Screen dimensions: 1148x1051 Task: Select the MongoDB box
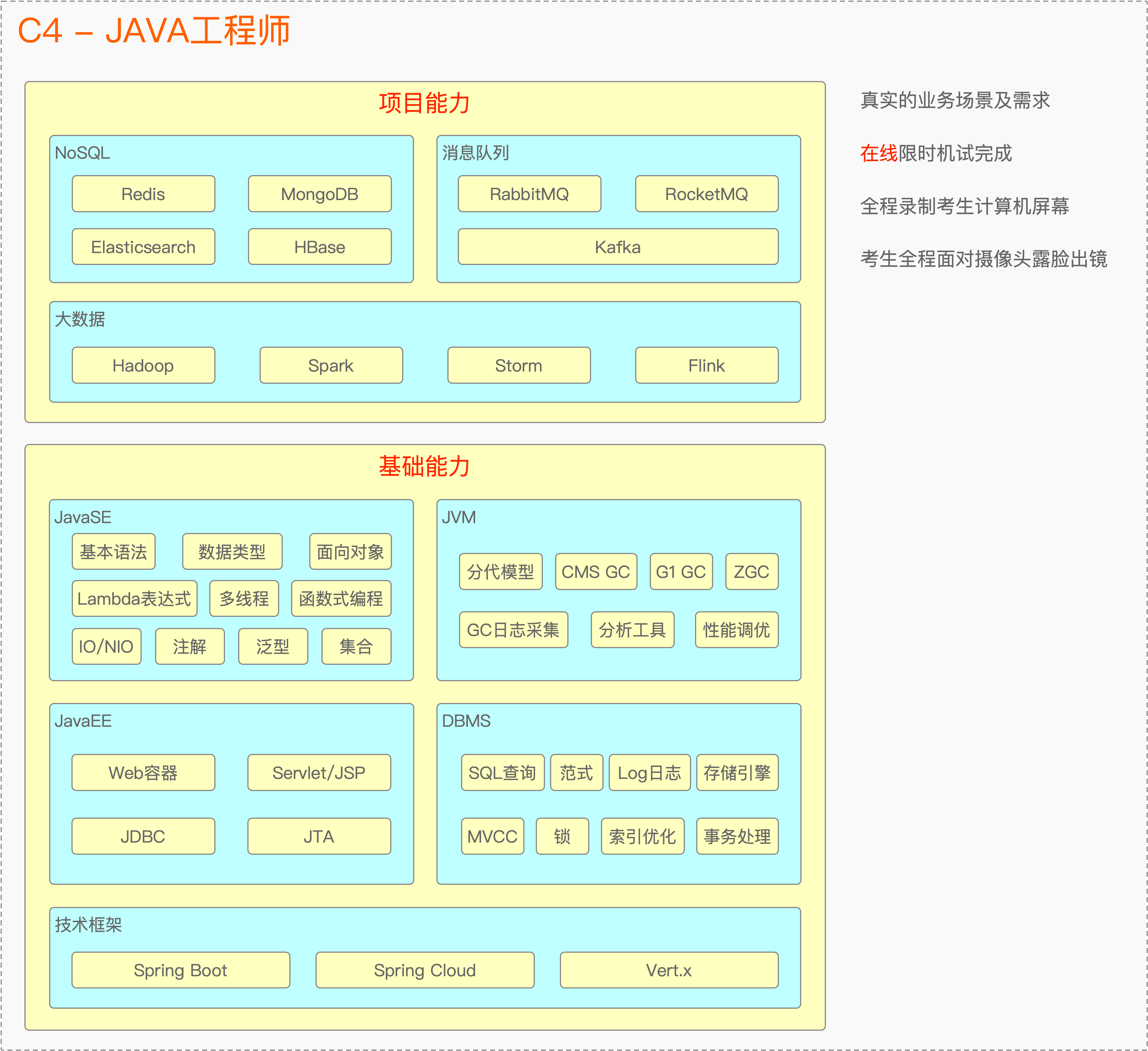point(319,194)
